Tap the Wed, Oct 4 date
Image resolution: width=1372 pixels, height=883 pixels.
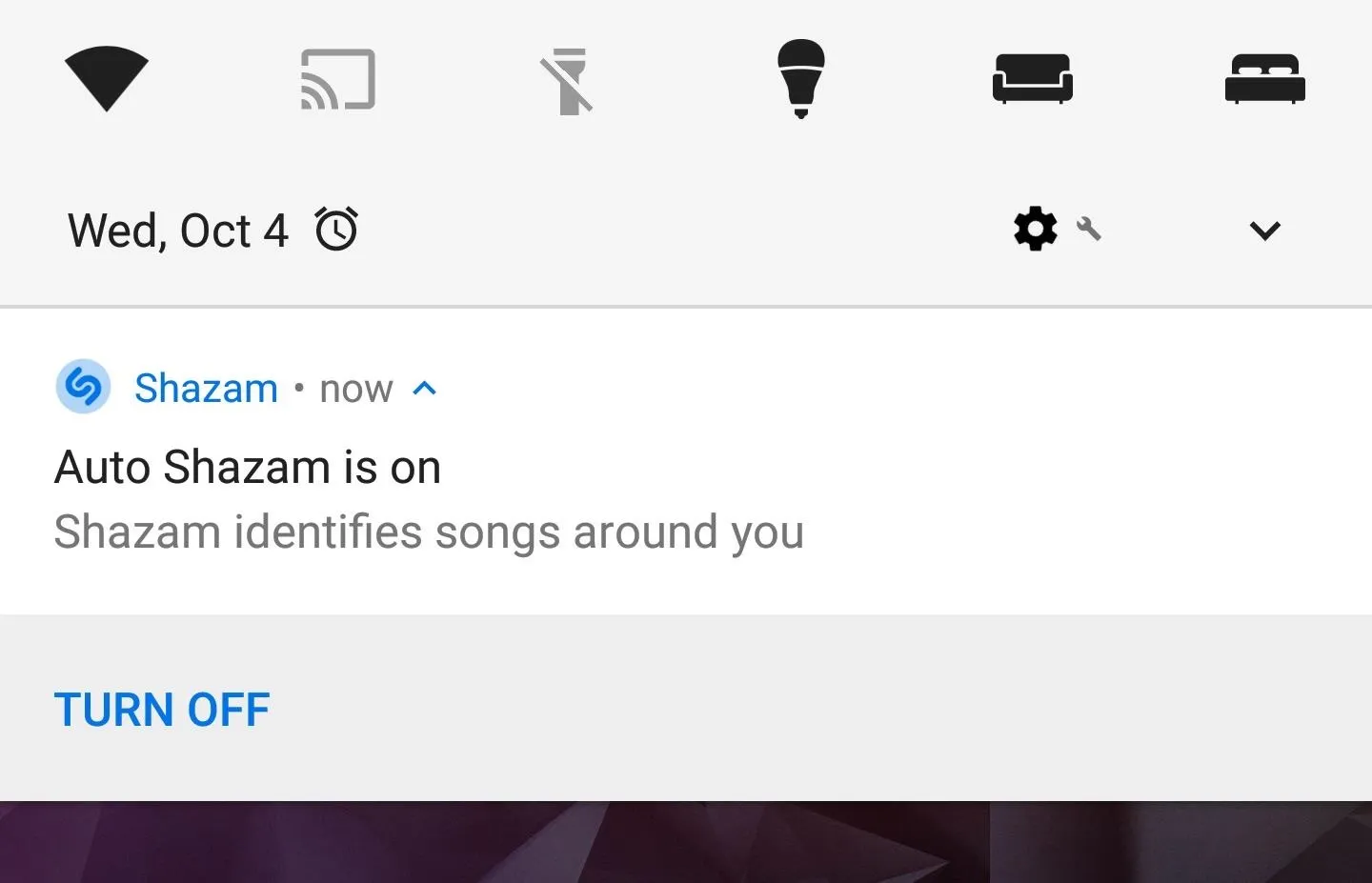pos(178,231)
